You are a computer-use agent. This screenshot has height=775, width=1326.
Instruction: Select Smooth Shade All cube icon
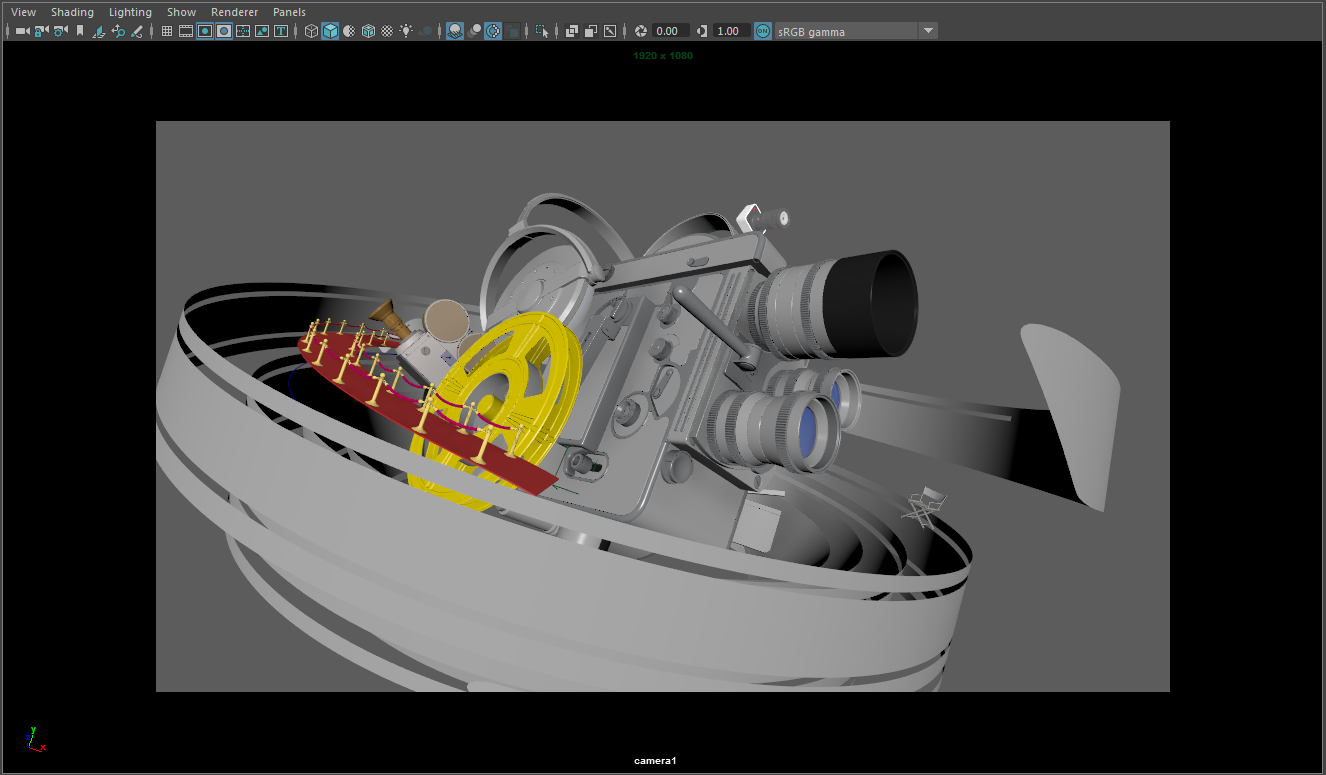click(330, 31)
